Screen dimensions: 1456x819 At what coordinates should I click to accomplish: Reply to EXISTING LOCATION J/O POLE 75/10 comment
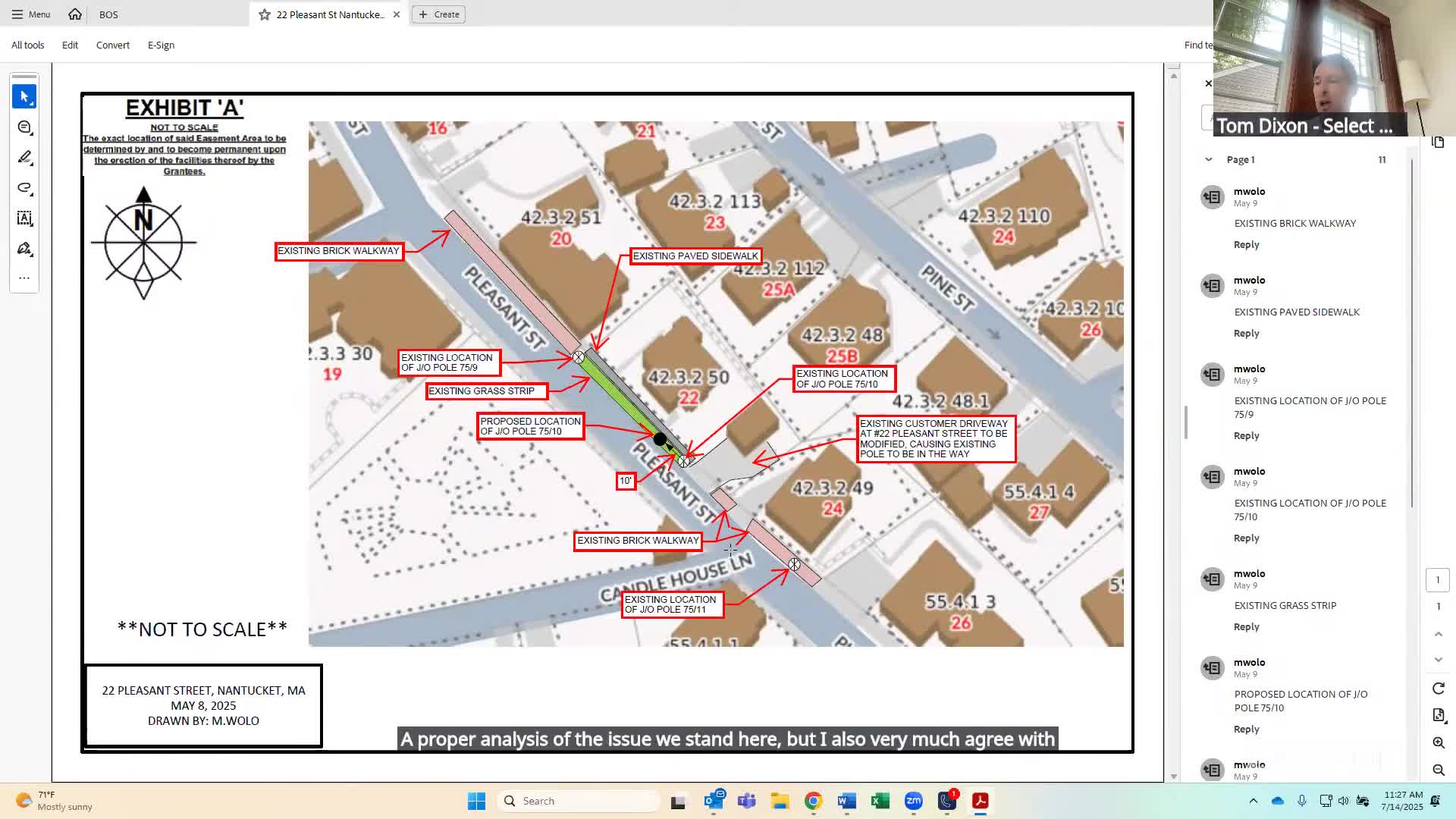pos(1246,538)
